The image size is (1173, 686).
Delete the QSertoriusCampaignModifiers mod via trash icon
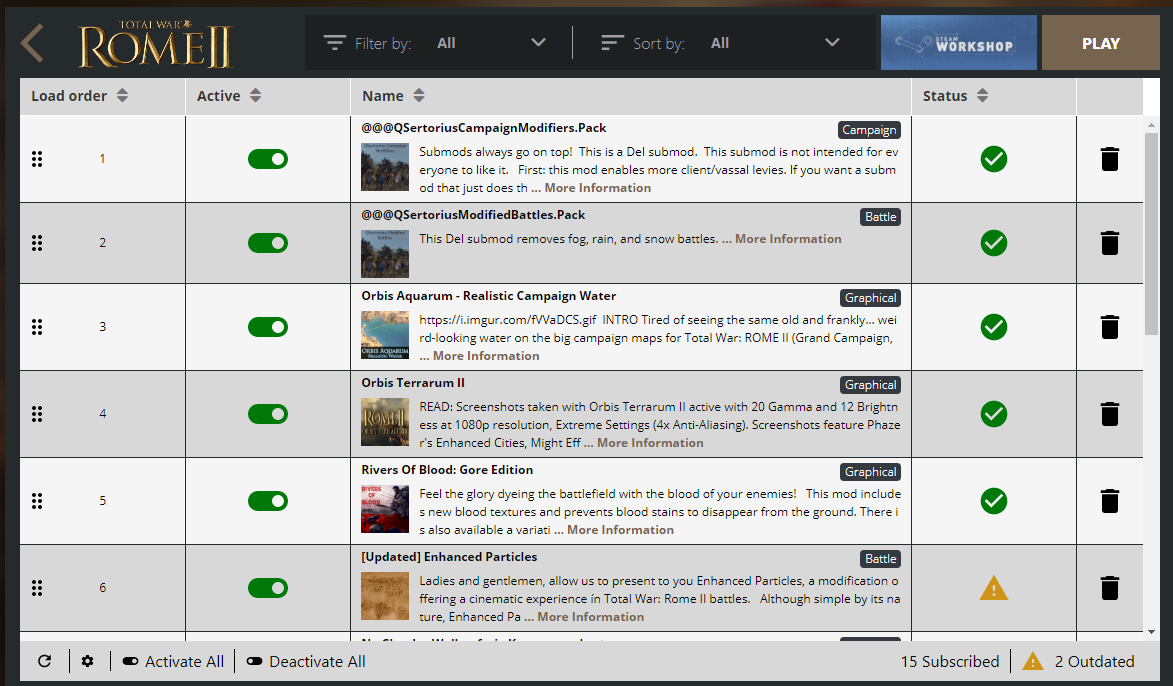pos(1109,159)
